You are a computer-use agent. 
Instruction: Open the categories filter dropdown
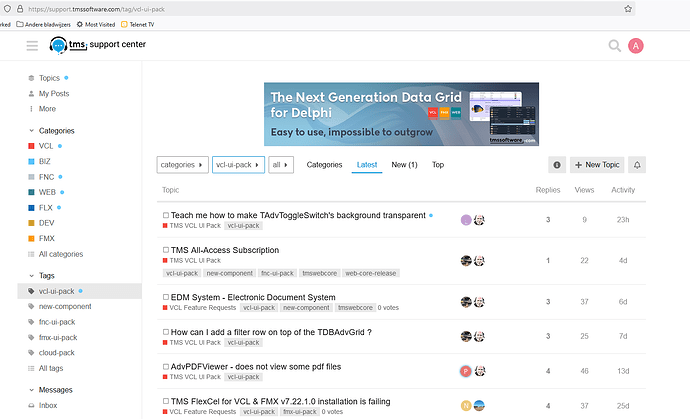(x=182, y=165)
